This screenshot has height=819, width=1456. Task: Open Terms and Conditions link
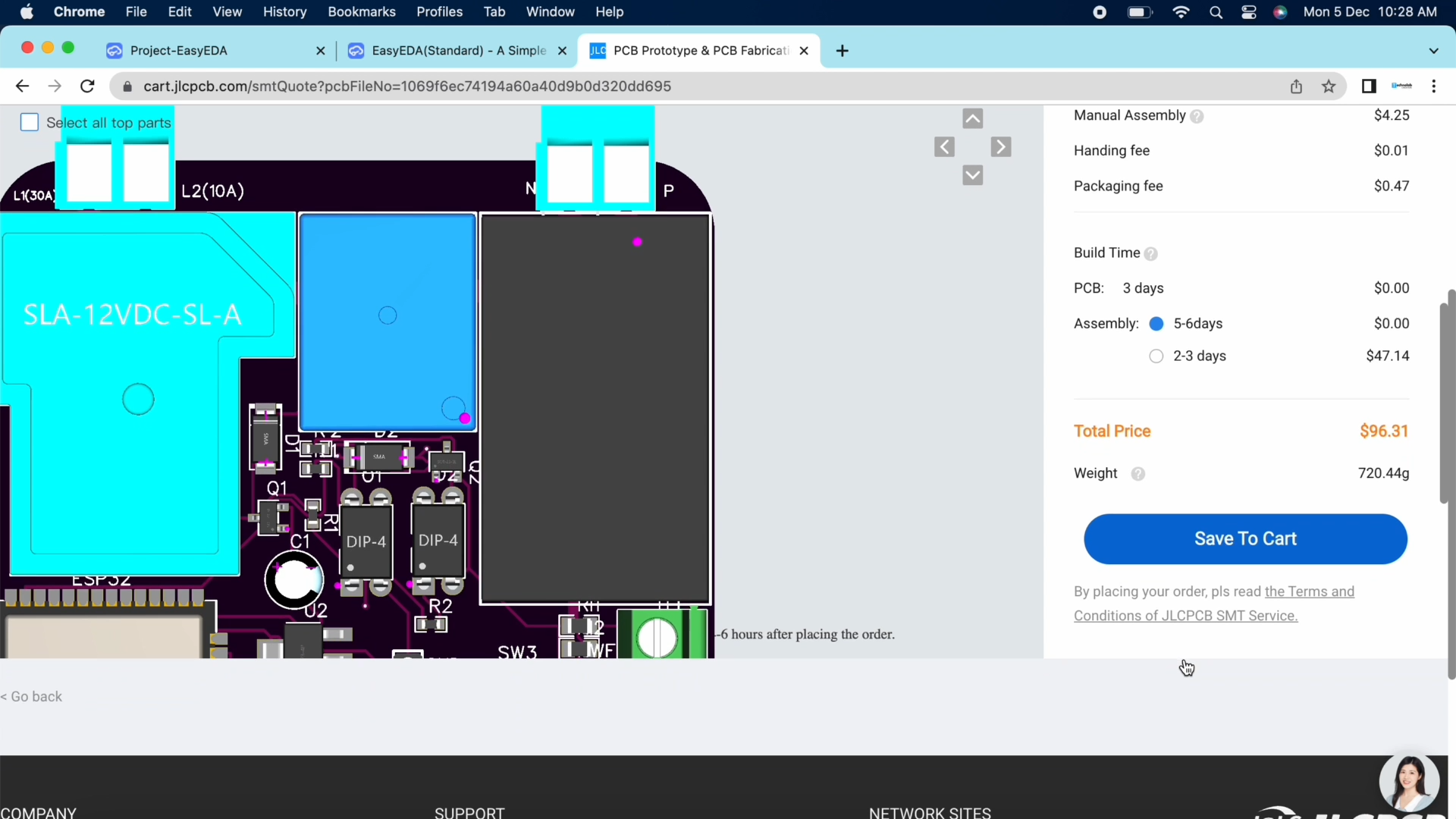pyautogui.click(x=1214, y=604)
